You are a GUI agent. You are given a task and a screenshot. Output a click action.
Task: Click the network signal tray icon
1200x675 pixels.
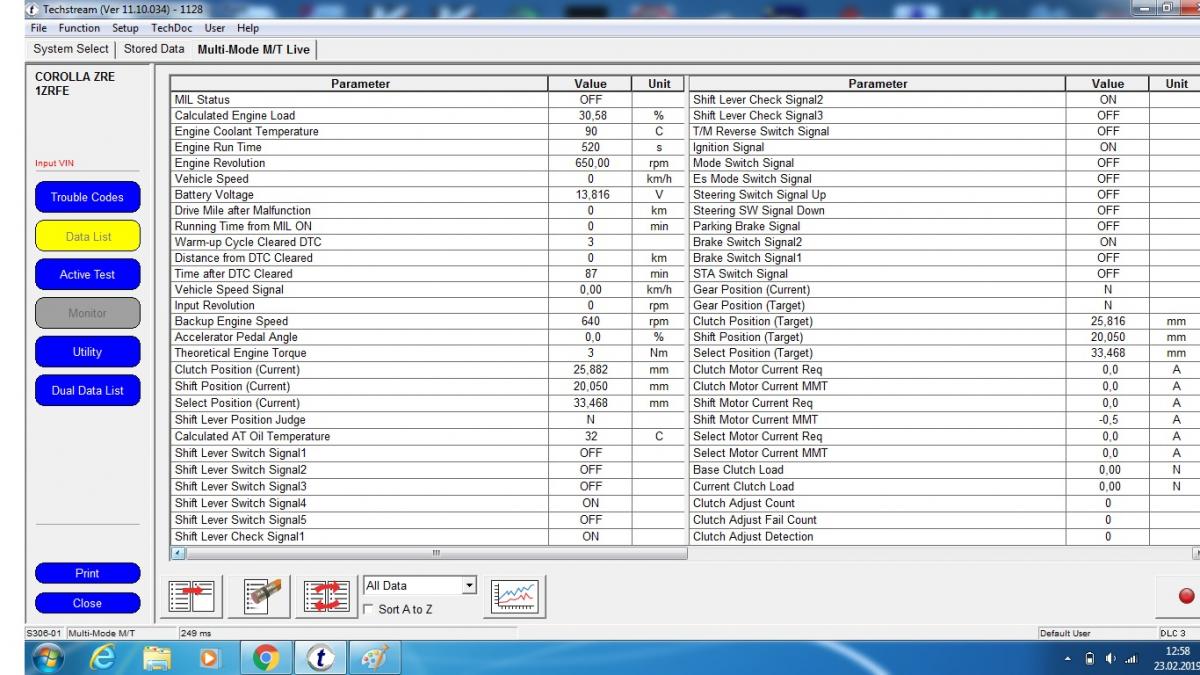click(1132, 659)
